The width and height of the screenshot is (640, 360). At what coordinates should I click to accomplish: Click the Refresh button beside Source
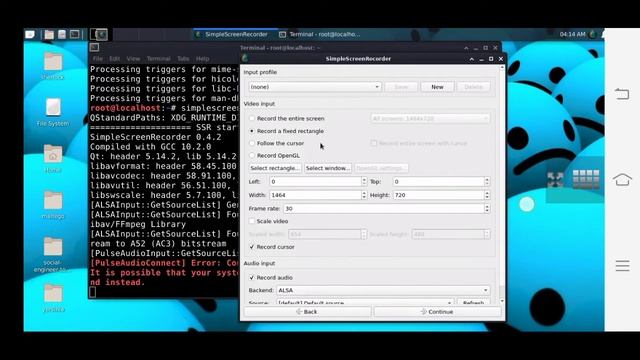coord(473,302)
